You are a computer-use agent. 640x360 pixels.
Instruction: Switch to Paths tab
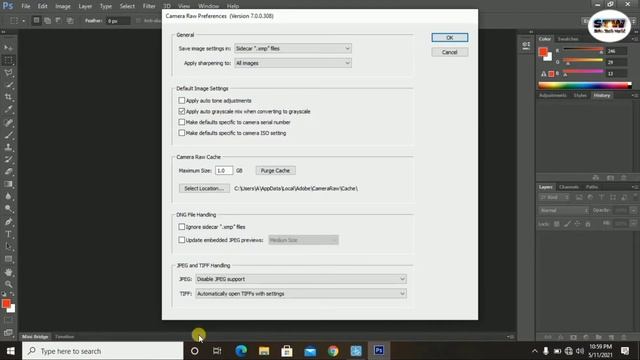coord(591,187)
